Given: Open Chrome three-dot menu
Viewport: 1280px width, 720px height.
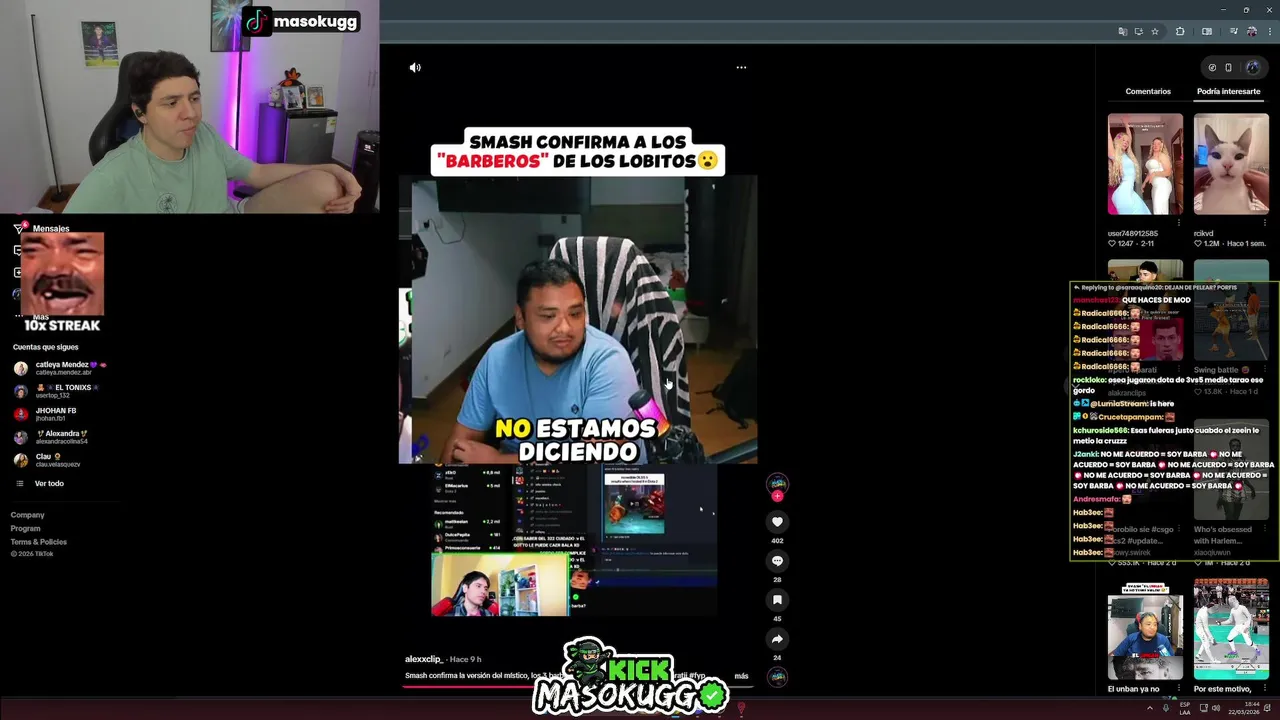Looking at the screenshot, I should [1269, 32].
